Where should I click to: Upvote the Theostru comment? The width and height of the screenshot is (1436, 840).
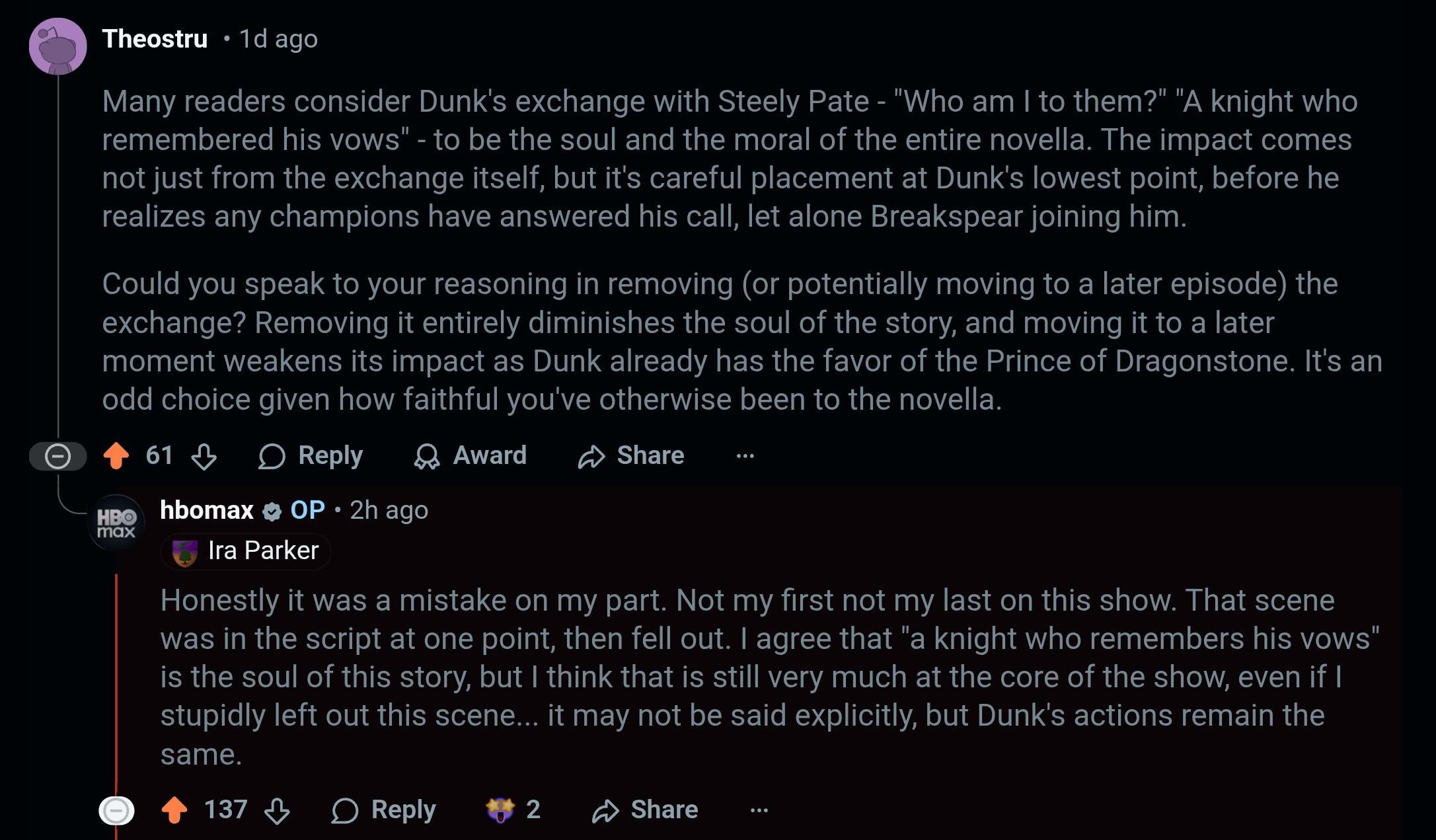(116, 456)
